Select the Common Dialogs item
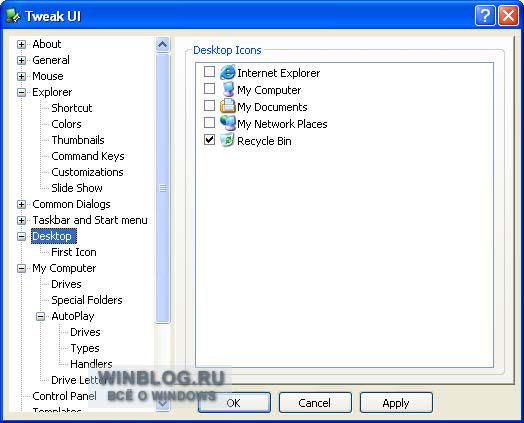 pyautogui.click(x=72, y=204)
